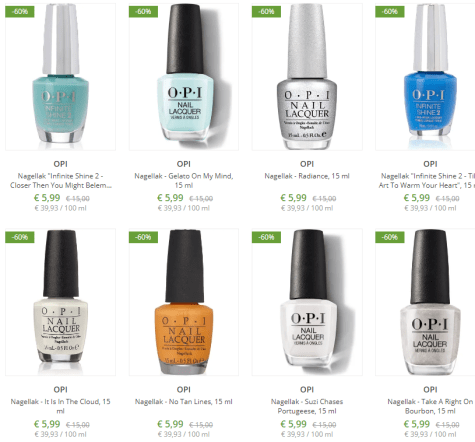The height and width of the screenshot is (442, 475).
Task: Open Closer Then You Might Belem product title
Action: point(60,180)
